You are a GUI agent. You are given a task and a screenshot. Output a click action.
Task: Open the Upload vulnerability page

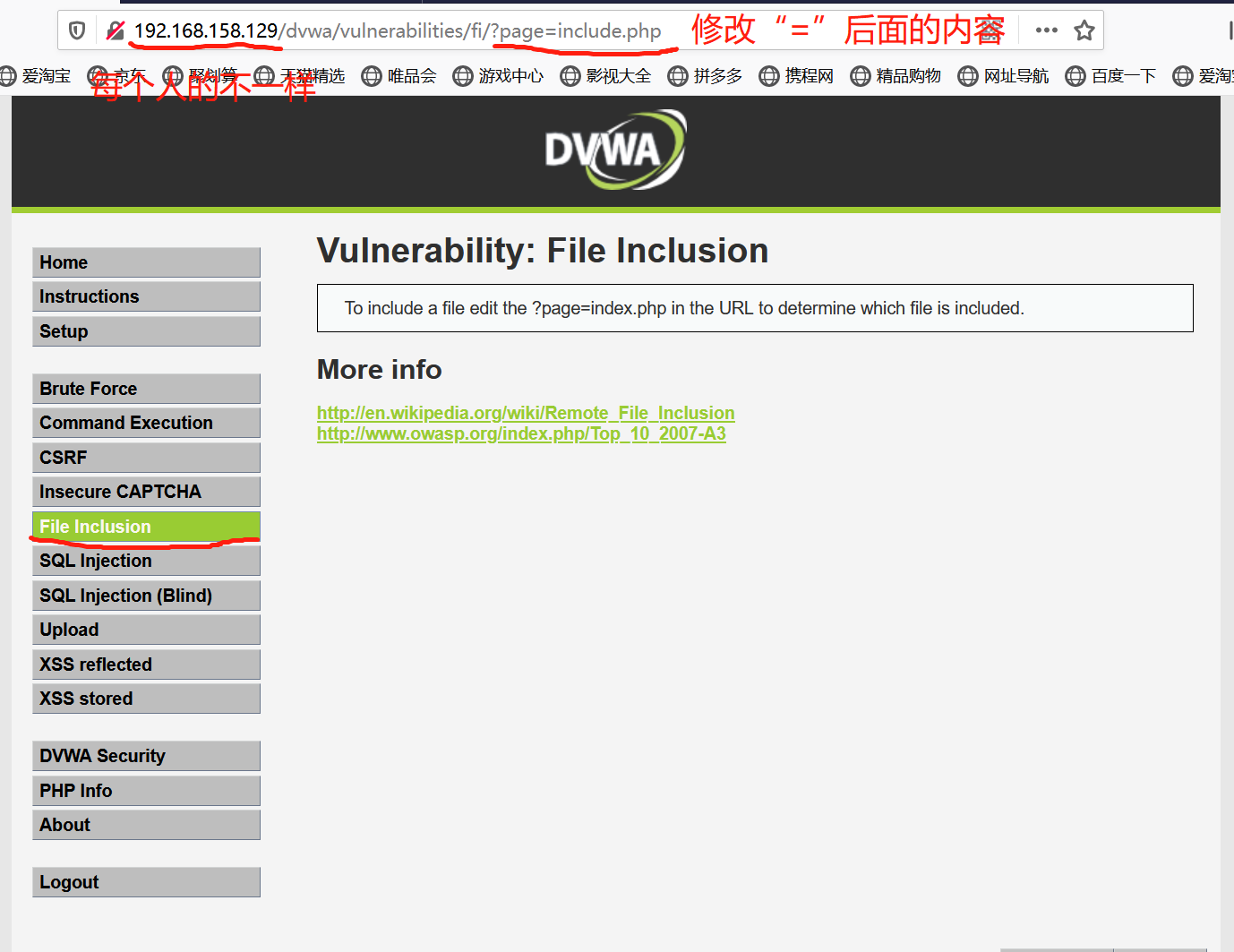click(x=146, y=630)
